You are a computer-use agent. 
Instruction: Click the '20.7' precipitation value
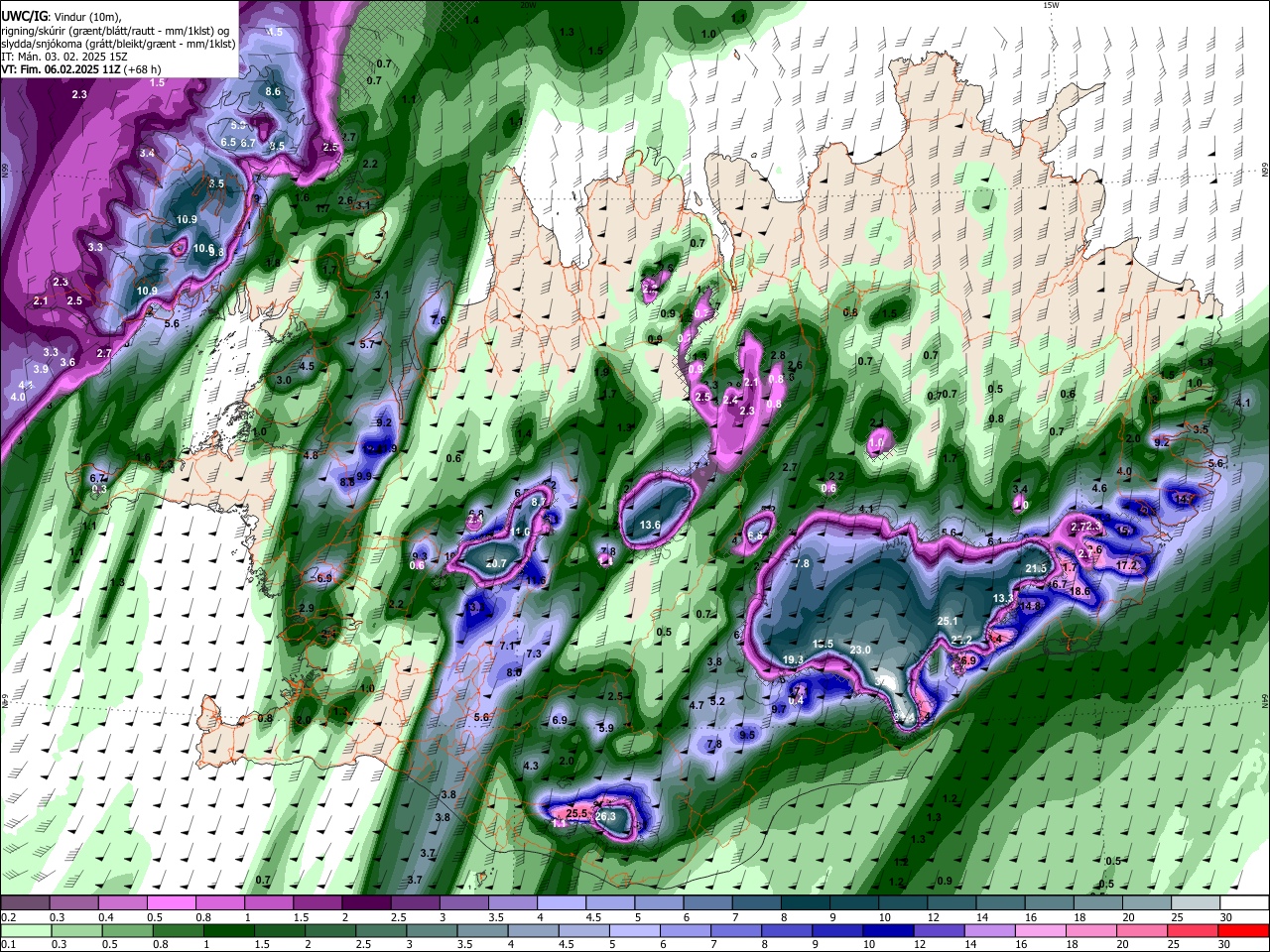tap(495, 563)
